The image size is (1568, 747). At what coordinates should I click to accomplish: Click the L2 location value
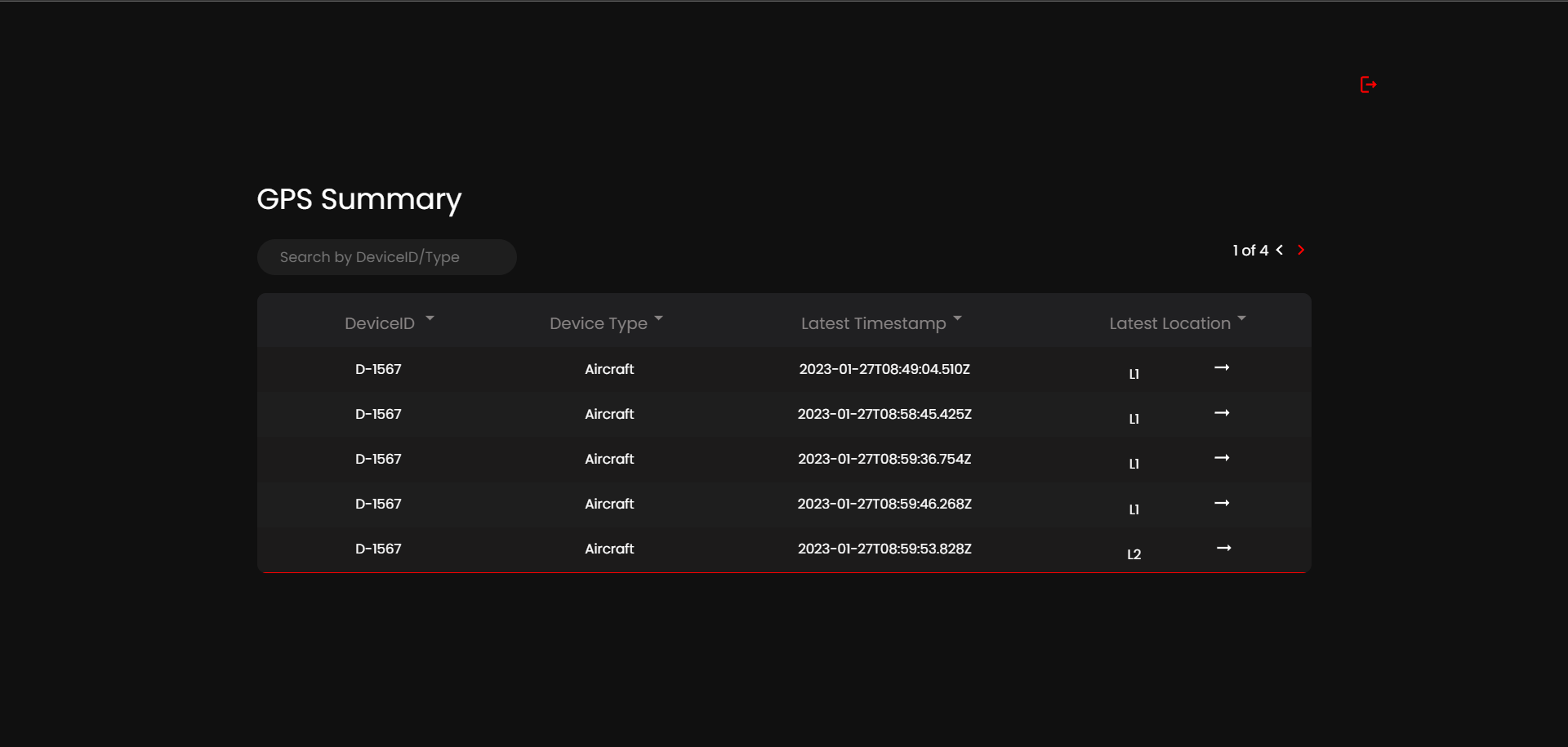(1134, 554)
